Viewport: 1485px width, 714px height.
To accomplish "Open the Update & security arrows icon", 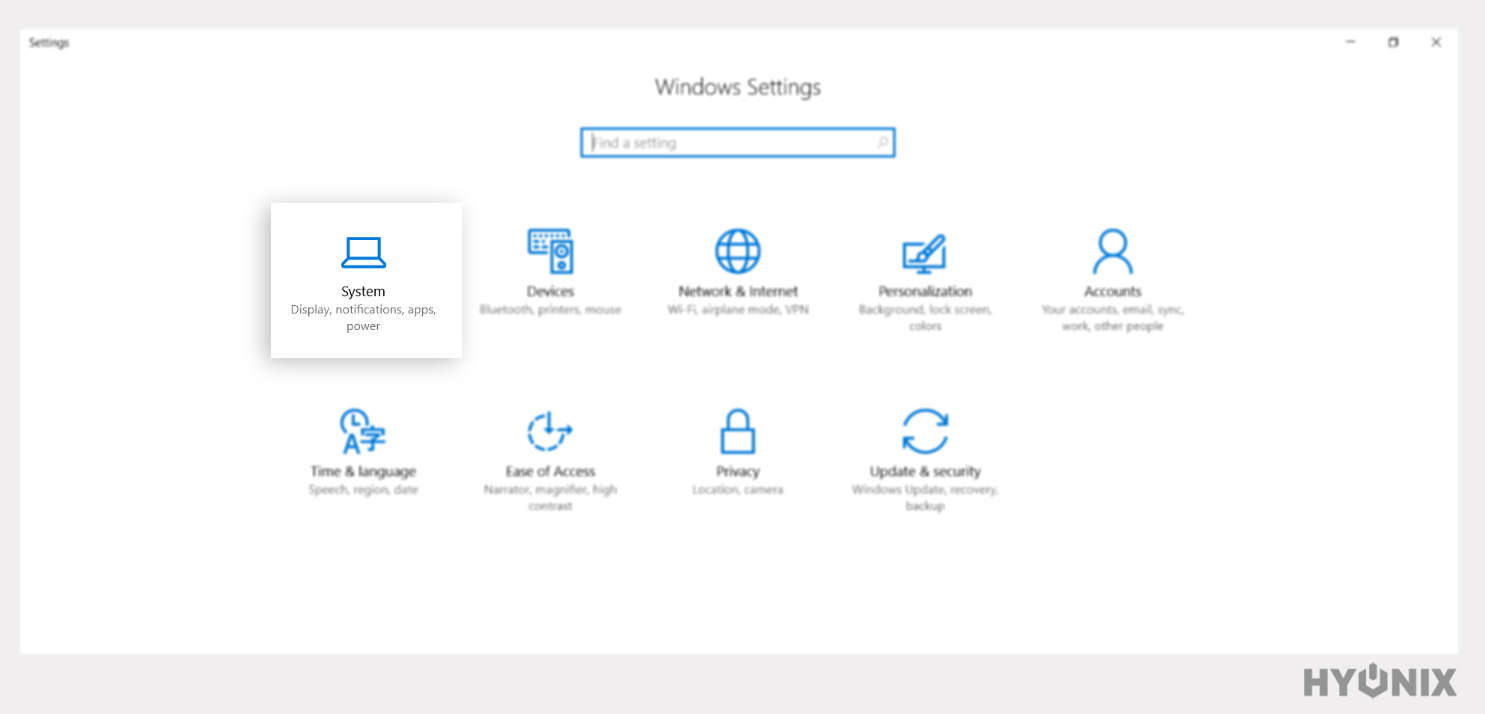I will tap(925, 430).
